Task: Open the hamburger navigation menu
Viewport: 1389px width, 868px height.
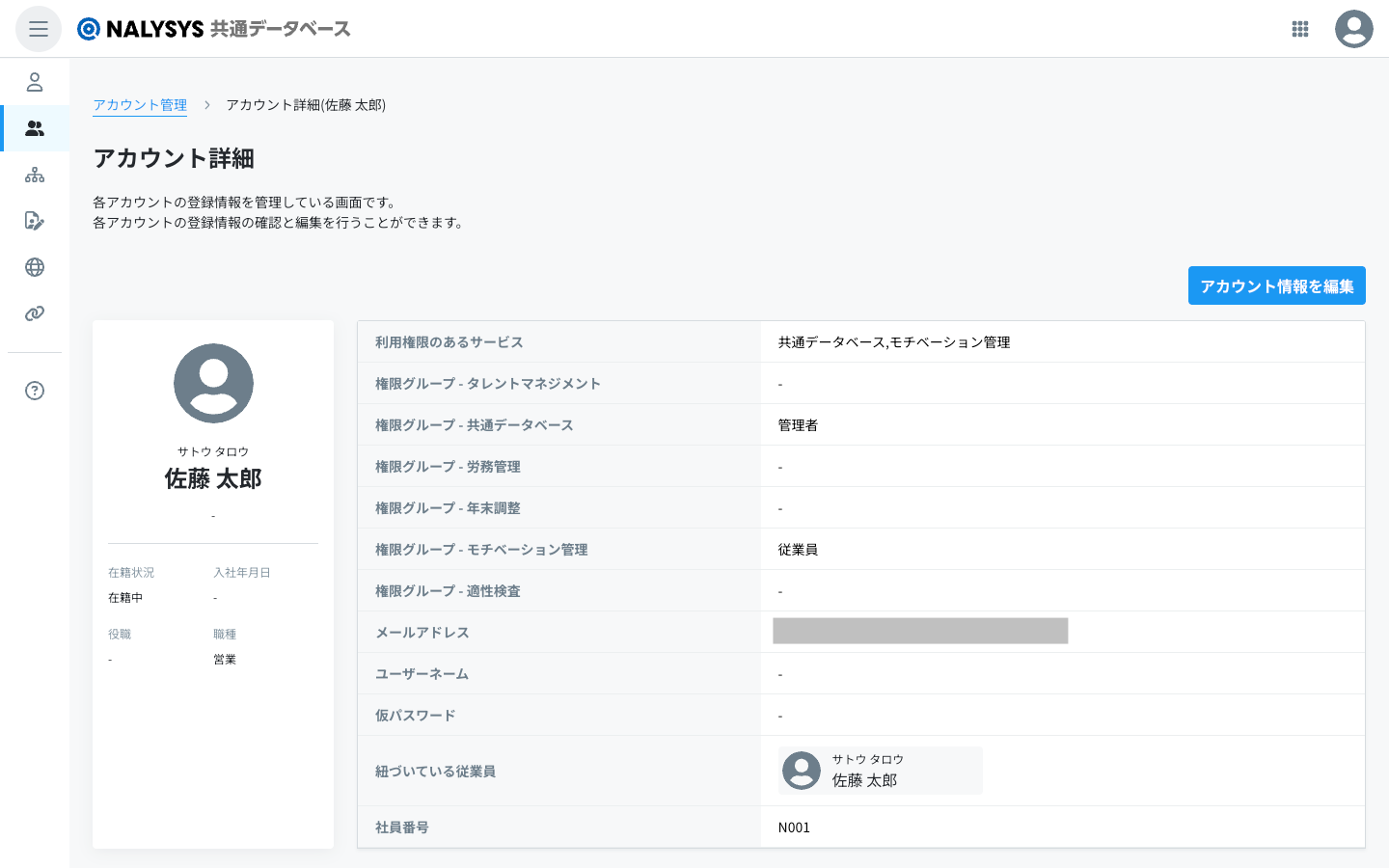Action: point(39,29)
